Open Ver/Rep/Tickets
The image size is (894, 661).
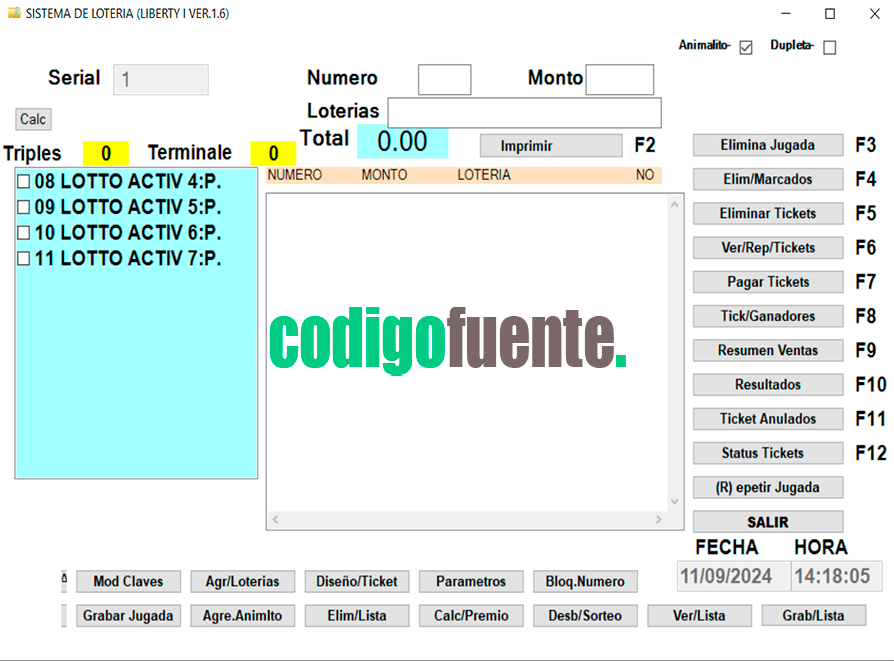click(767, 248)
